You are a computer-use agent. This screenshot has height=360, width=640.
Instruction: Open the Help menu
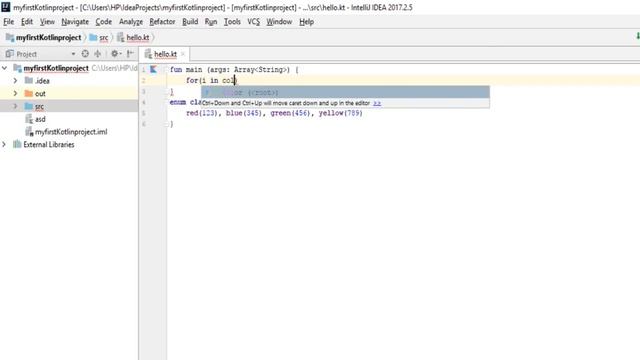[x=306, y=22]
